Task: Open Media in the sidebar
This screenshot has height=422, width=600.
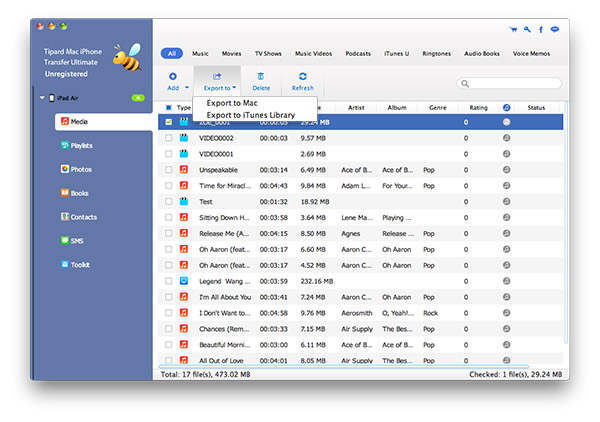Action: tap(103, 122)
